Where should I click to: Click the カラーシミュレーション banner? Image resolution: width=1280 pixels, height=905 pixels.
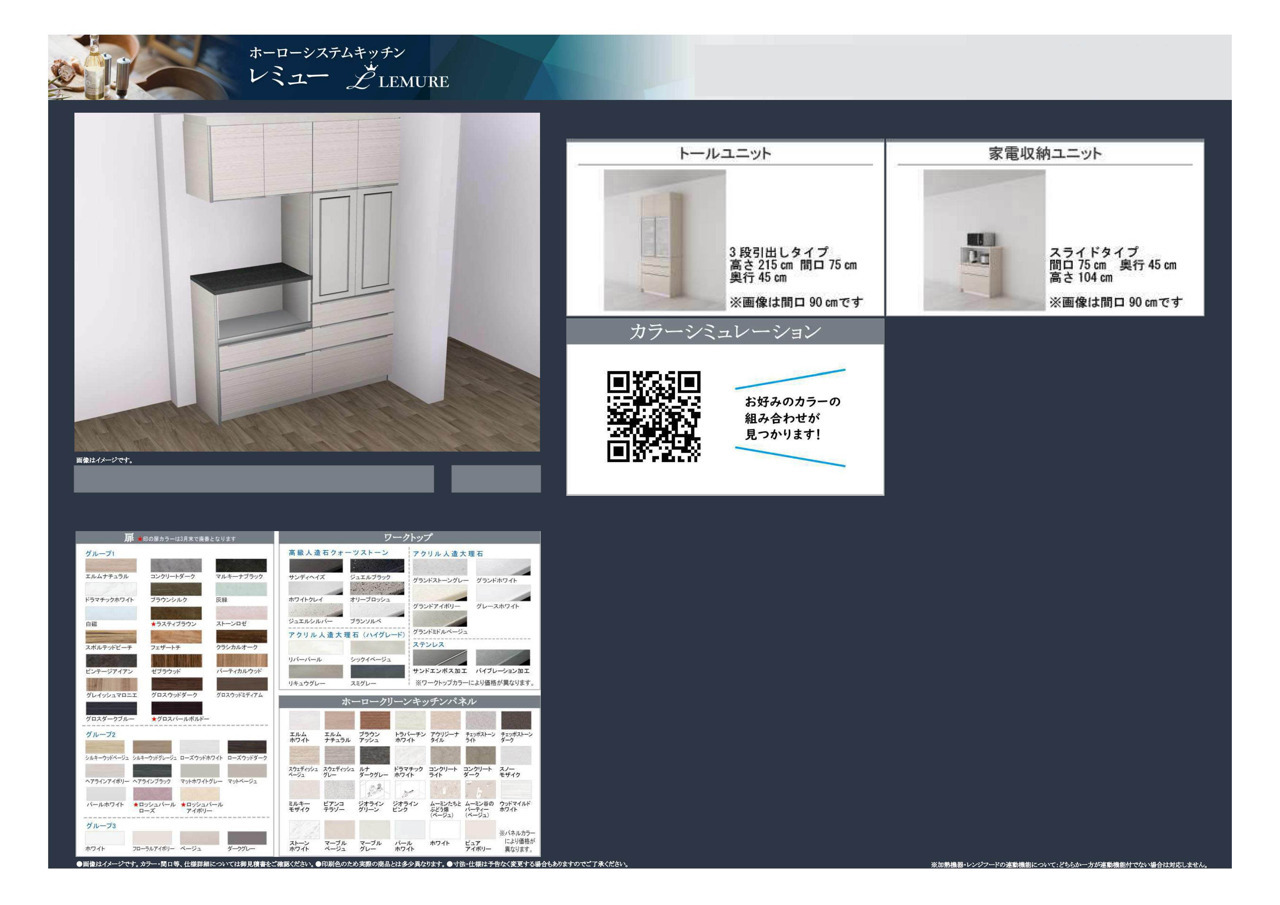click(x=725, y=331)
